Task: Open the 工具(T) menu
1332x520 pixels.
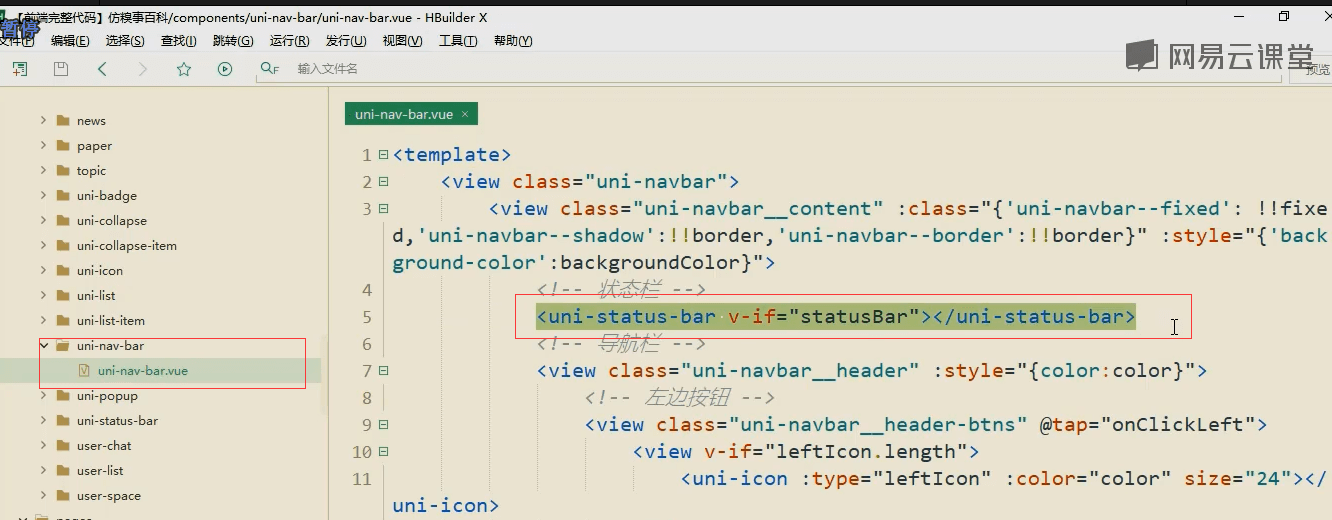Action: coord(458,41)
